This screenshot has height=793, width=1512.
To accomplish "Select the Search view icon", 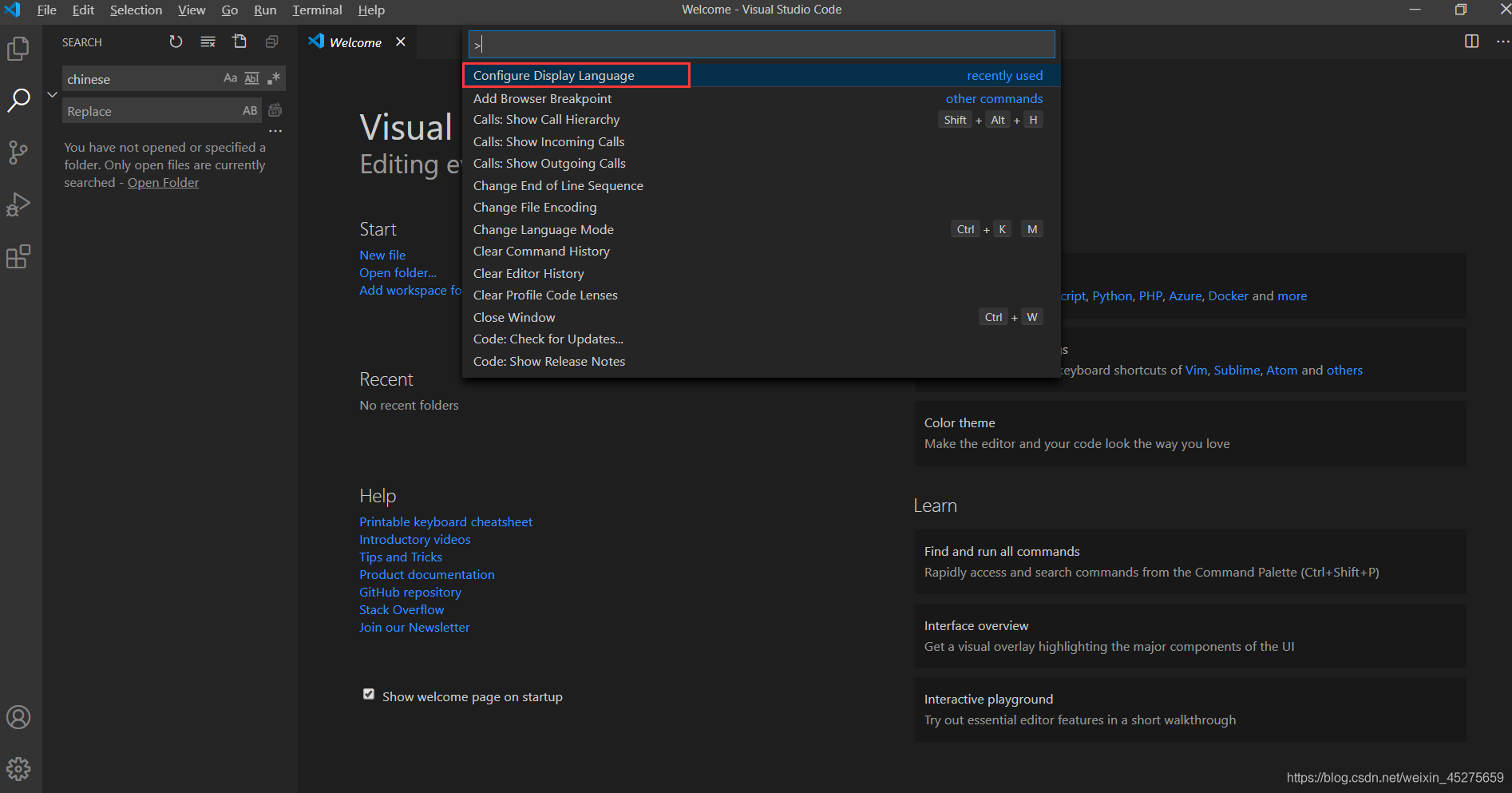I will point(18,101).
